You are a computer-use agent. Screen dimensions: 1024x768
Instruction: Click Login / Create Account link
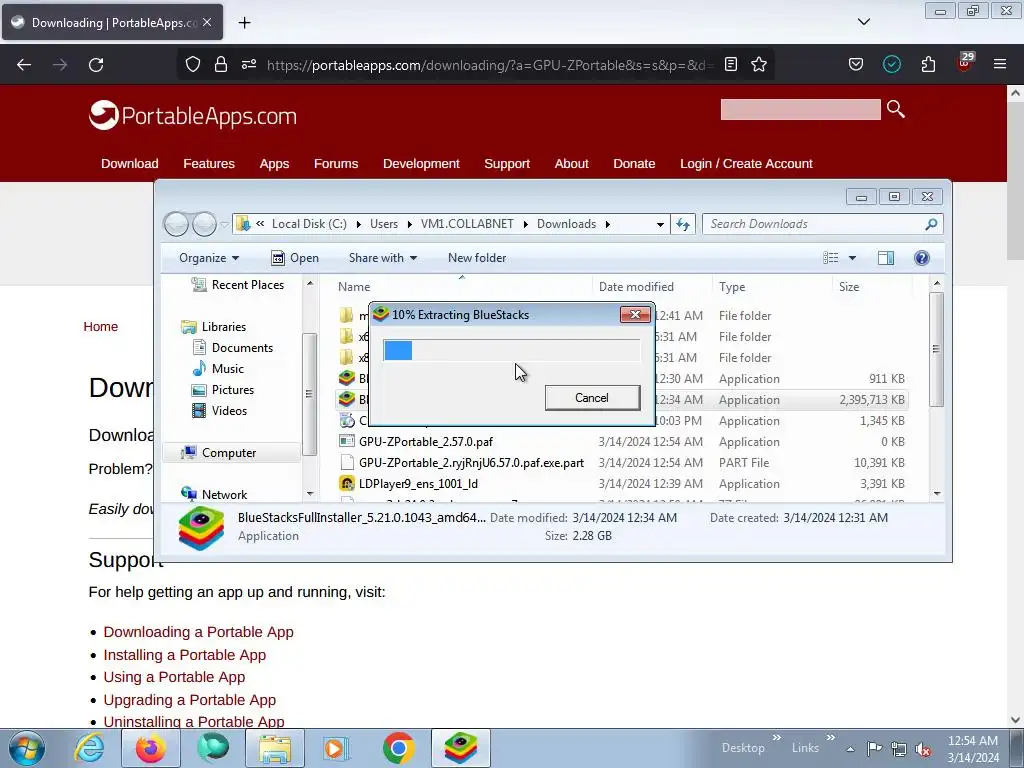(x=746, y=164)
